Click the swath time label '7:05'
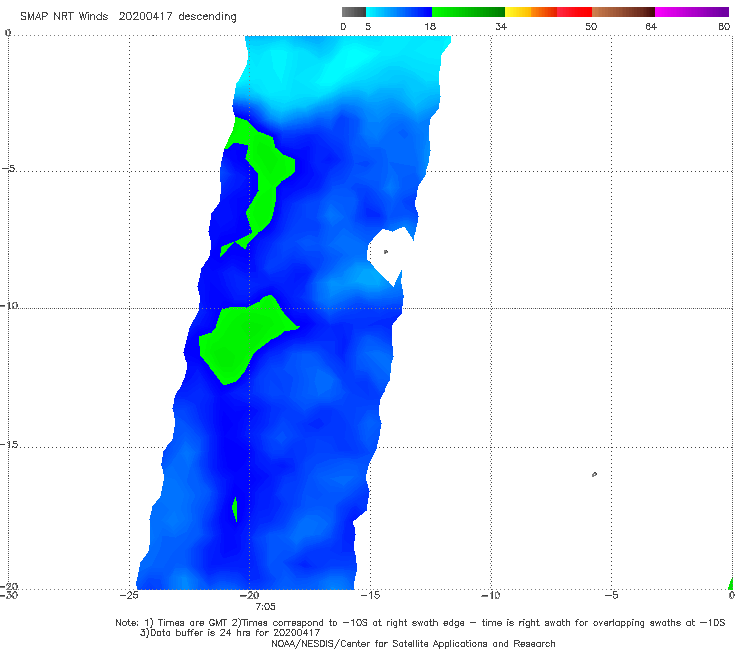 tap(265, 607)
